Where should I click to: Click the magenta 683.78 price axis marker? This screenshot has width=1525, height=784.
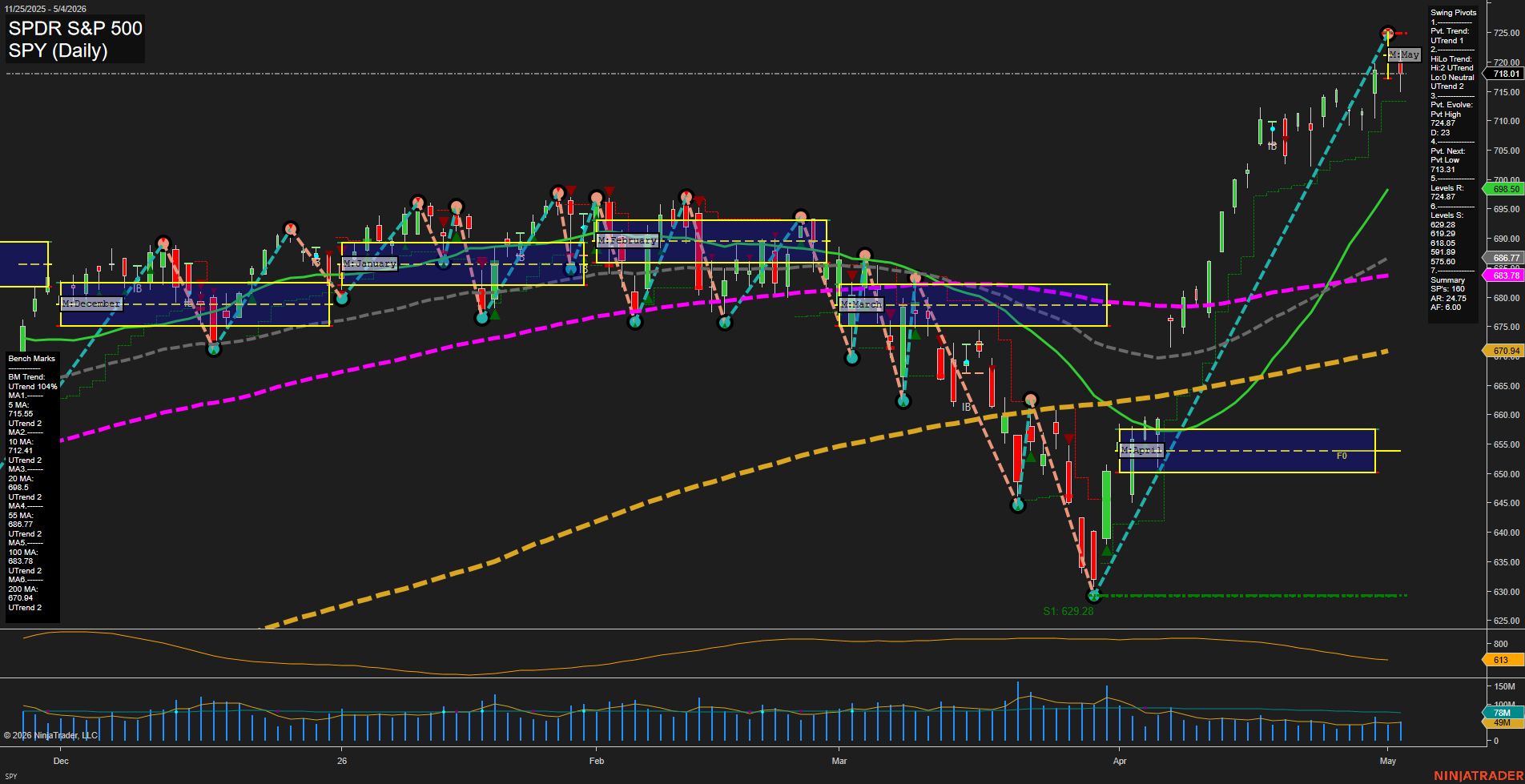click(1505, 275)
